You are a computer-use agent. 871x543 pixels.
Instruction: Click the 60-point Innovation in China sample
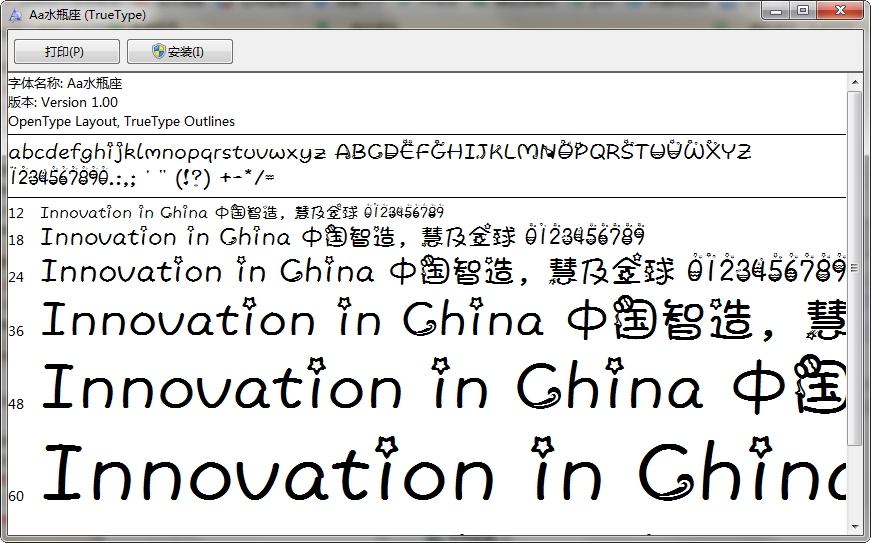[443, 471]
